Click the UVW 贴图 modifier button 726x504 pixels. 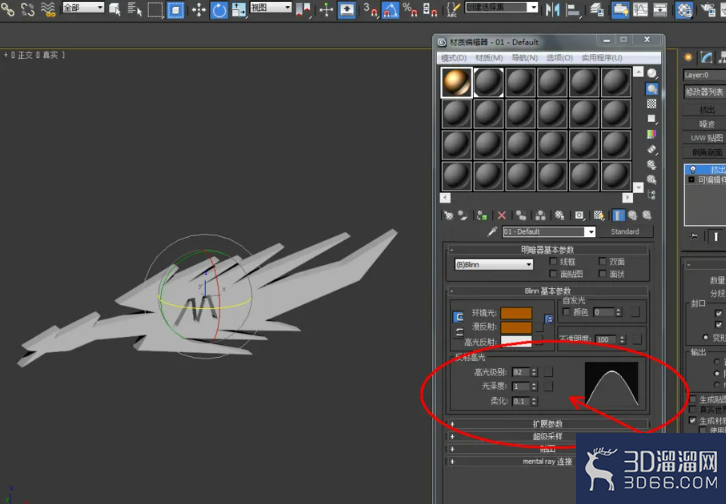click(704, 138)
